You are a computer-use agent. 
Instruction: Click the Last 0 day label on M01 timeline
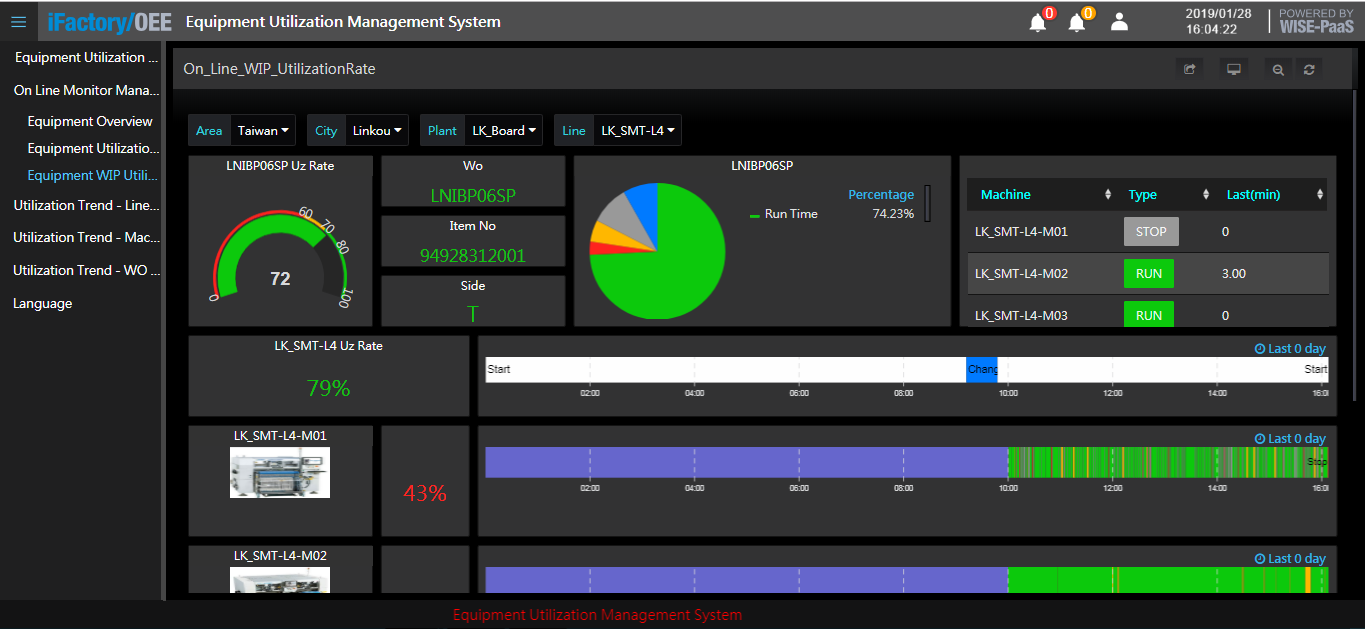pos(1290,439)
